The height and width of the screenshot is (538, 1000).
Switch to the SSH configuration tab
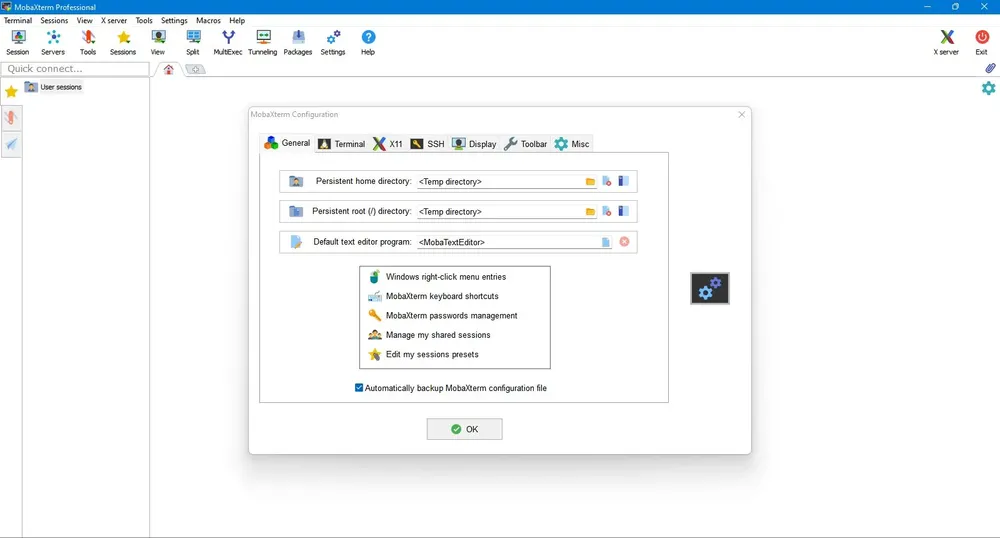[x=427, y=144]
